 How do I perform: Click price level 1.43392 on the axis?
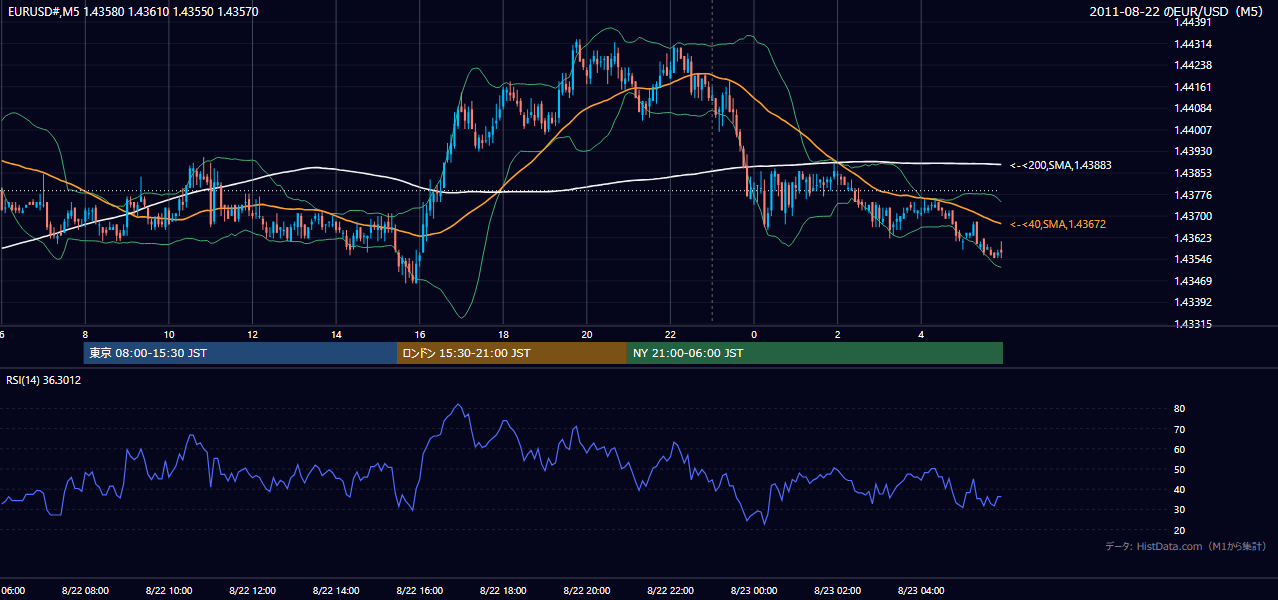[1192, 302]
